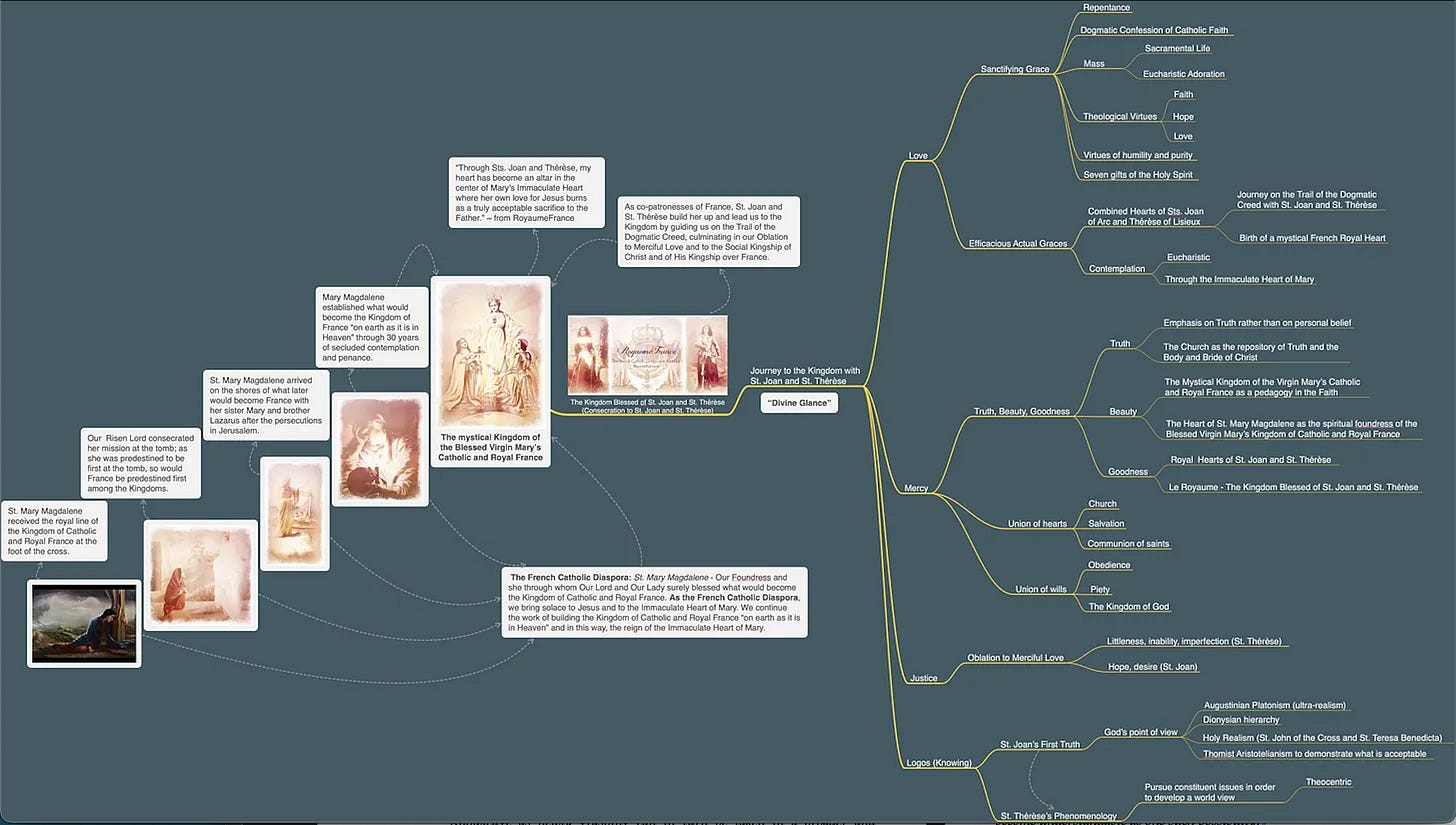Select the 'Faith' node

pyautogui.click(x=1183, y=95)
